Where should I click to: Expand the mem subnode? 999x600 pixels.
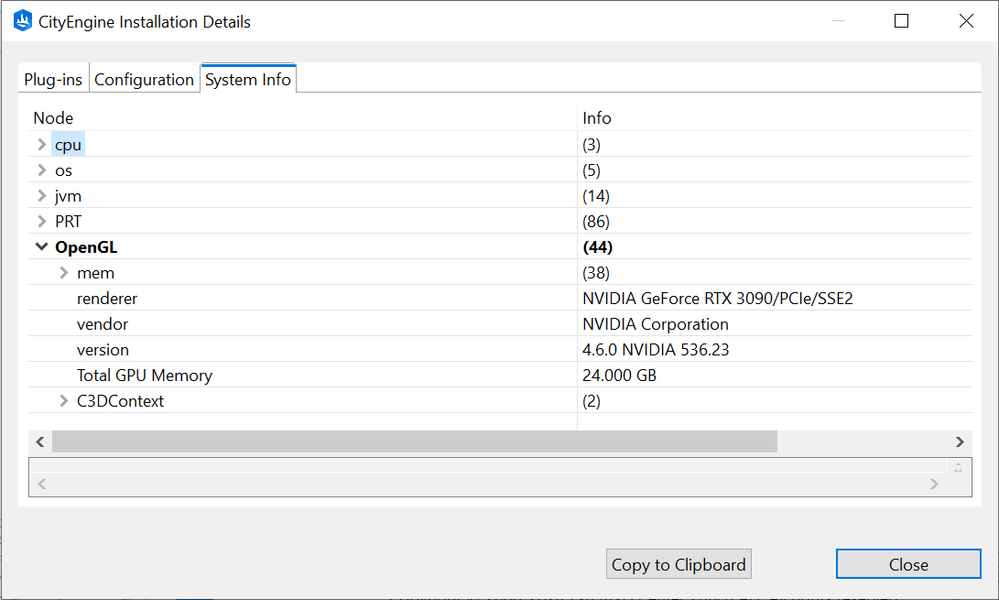point(63,273)
